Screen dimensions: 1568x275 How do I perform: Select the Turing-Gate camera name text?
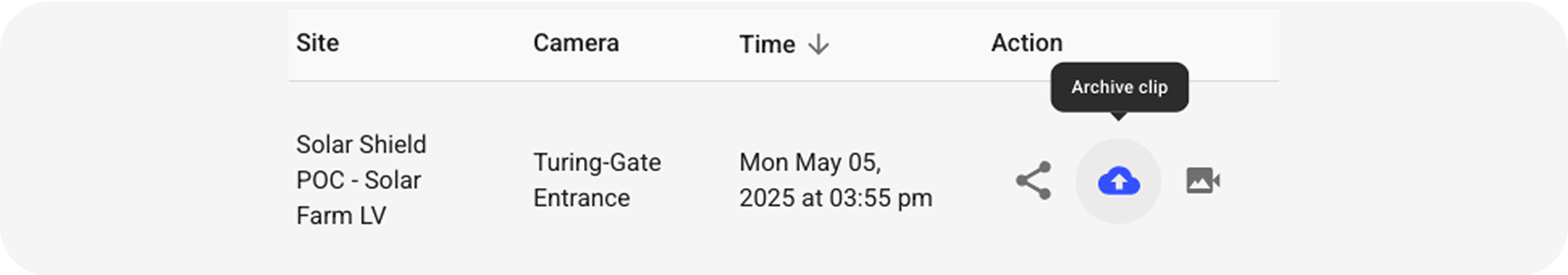pos(597,163)
